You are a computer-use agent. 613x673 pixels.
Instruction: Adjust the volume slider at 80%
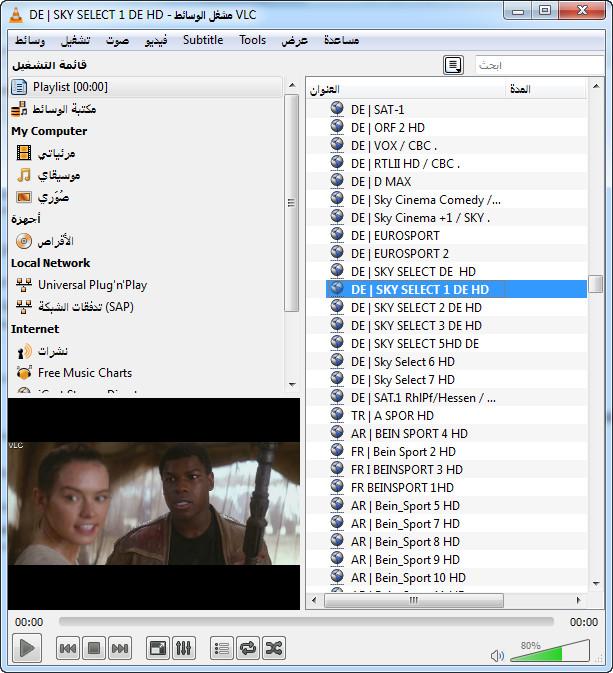click(550, 651)
